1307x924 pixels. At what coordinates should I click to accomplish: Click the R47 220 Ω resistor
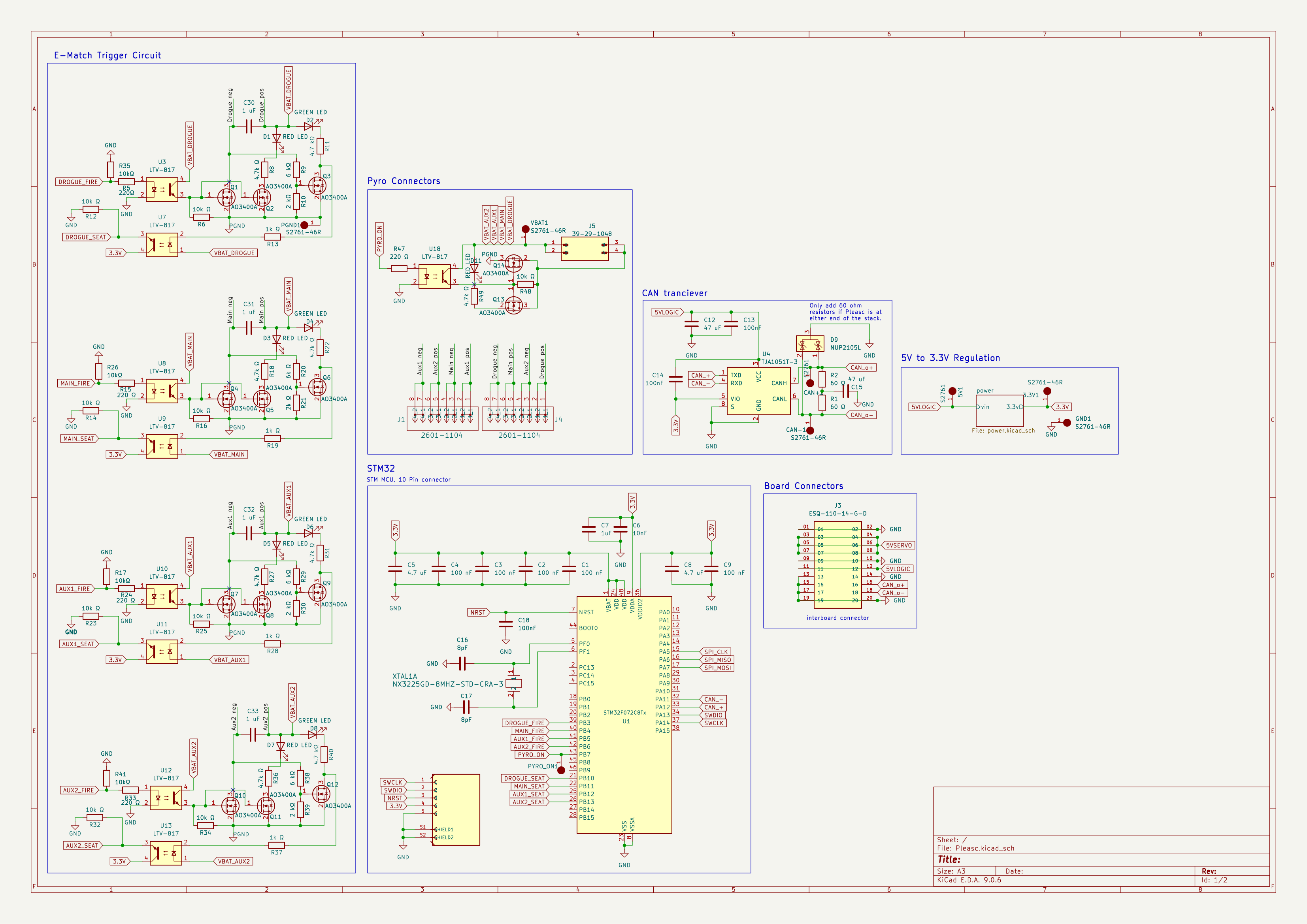[x=399, y=269]
